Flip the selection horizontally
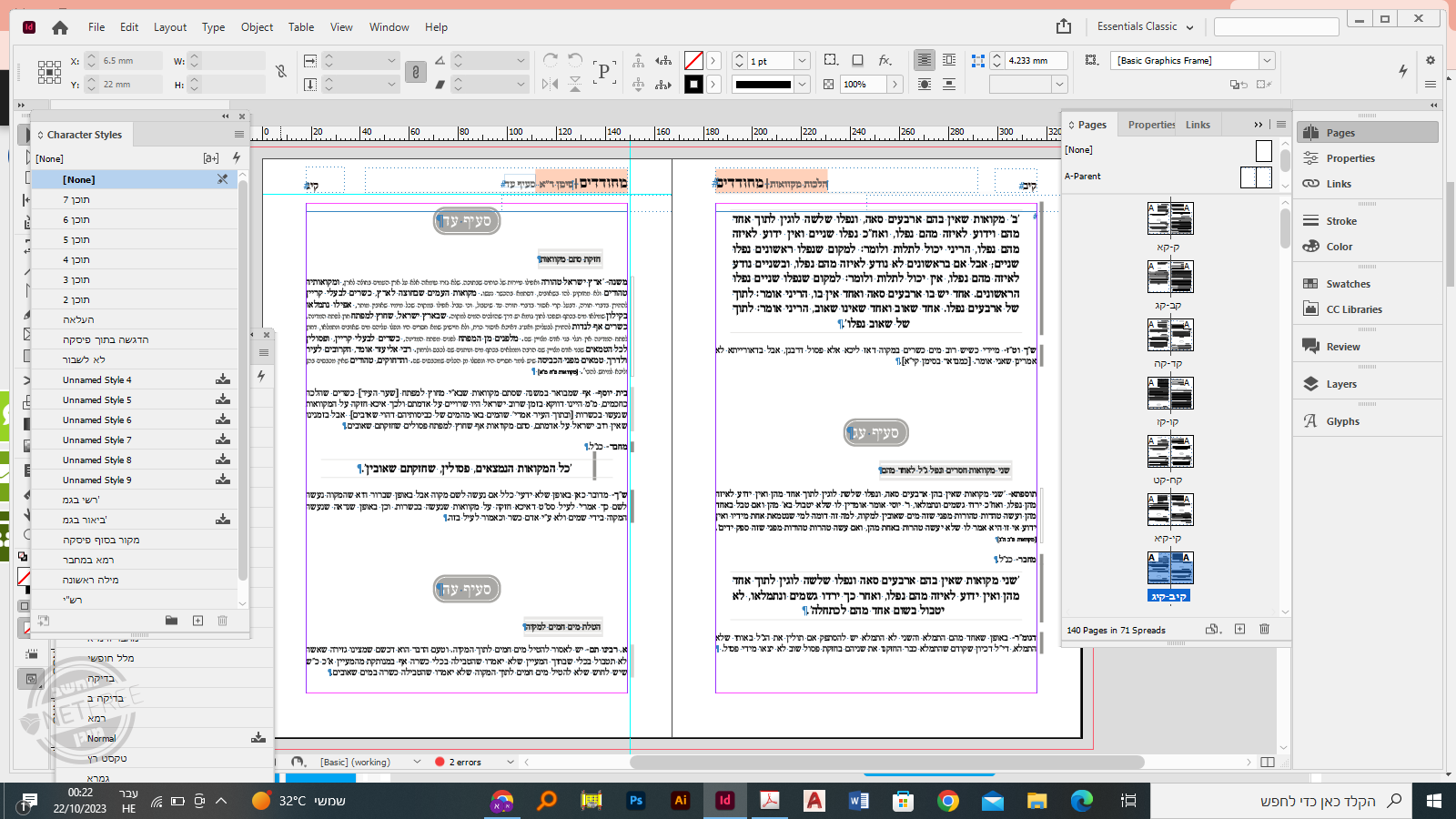 tap(550, 84)
